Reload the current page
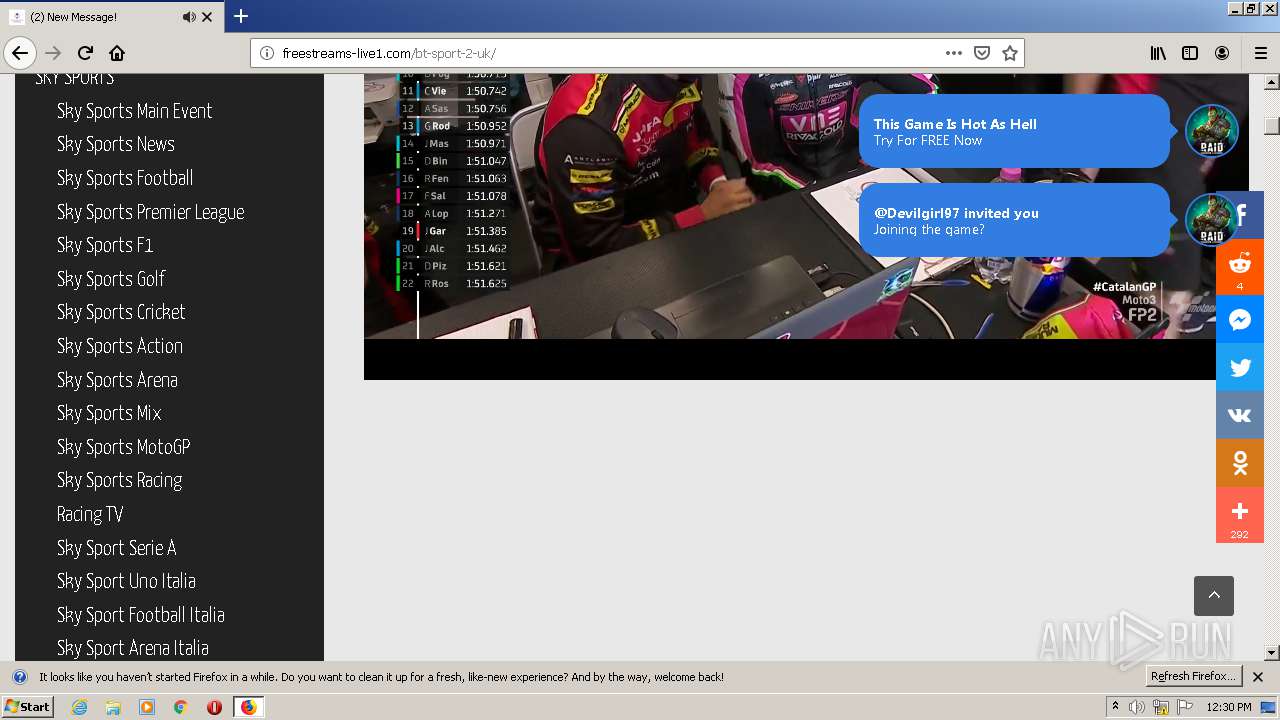1280x720 pixels. [x=85, y=53]
